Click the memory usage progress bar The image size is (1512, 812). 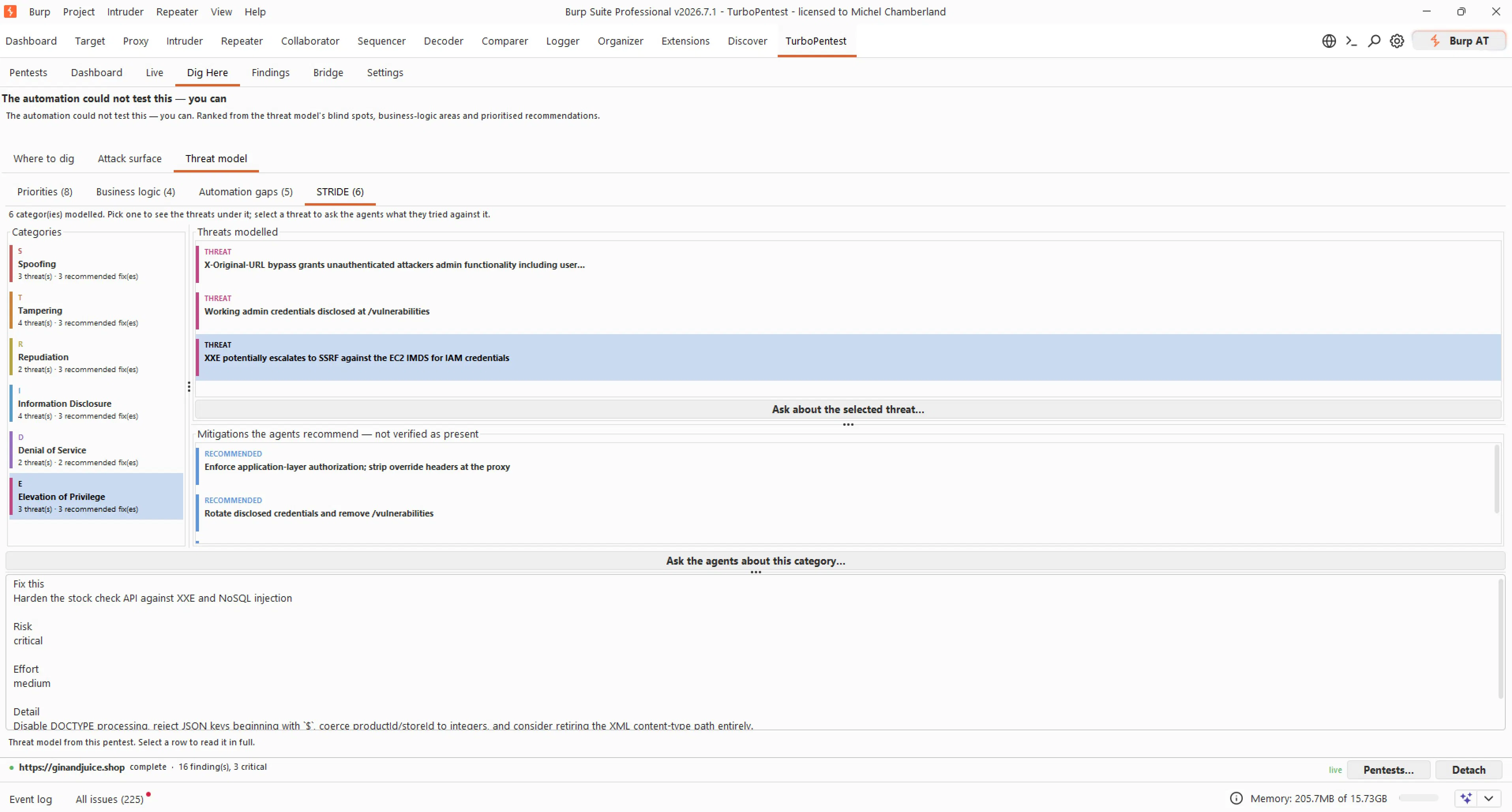(x=1419, y=798)
